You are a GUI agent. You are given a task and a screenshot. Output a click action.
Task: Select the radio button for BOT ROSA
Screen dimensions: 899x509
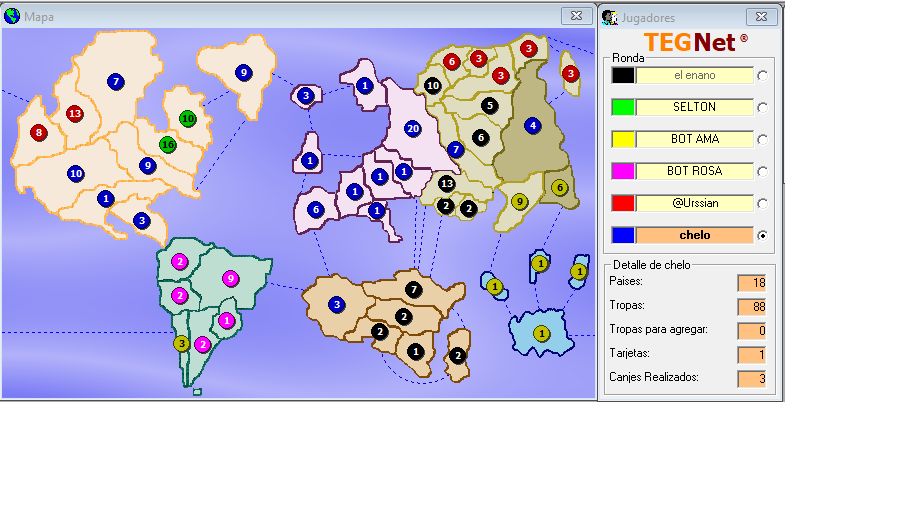pyautogui.click(x=763, y=172)
